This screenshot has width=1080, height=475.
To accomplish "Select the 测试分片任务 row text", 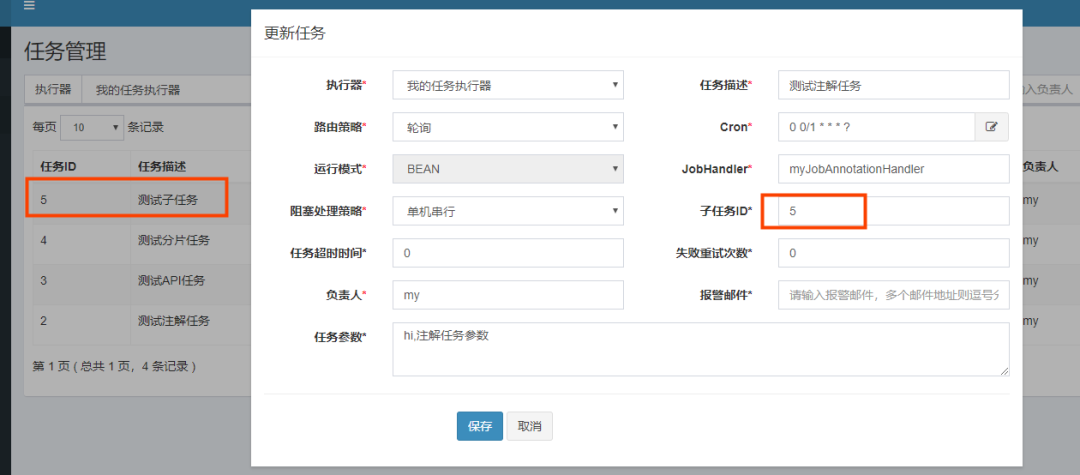I will click(x=174, y=240).
